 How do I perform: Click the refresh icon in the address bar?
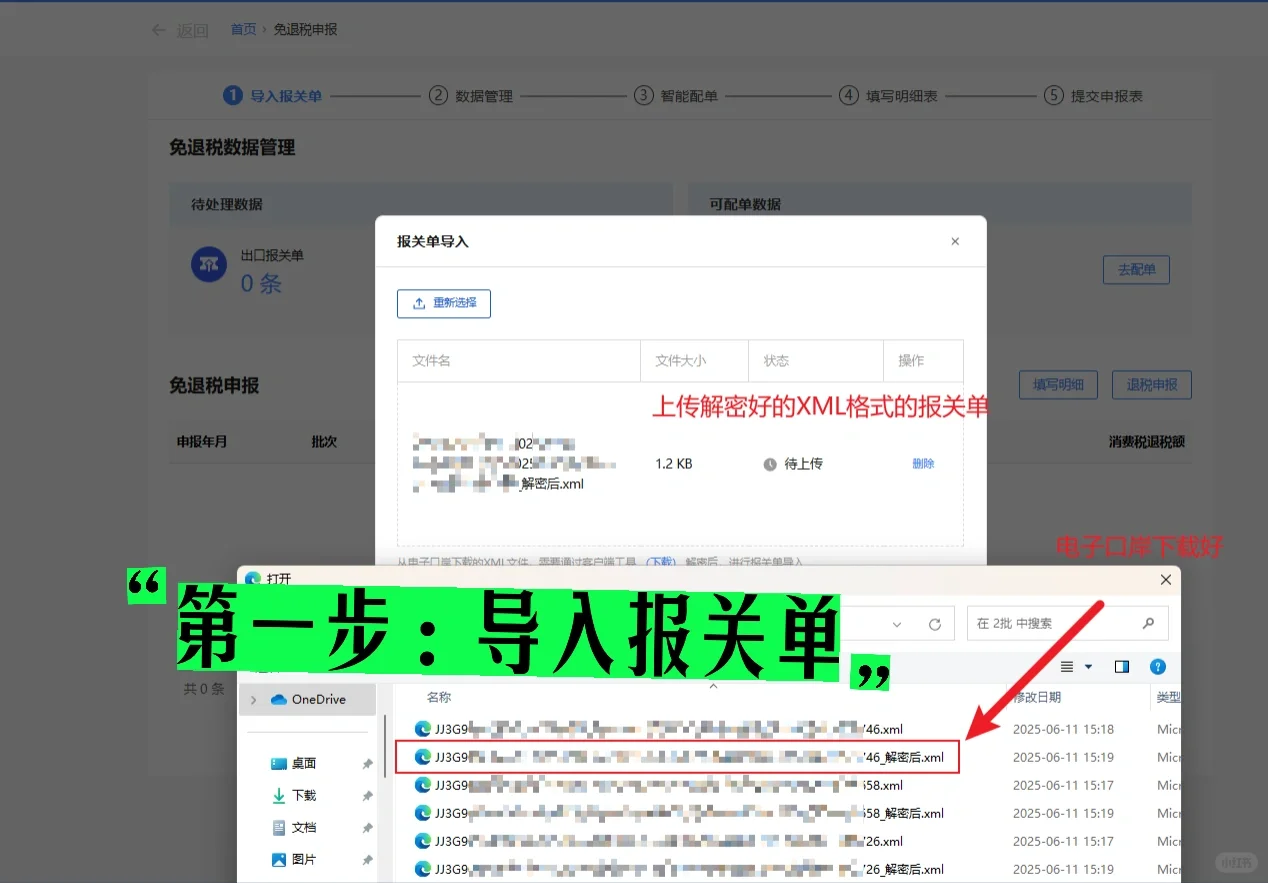[935, 623]
